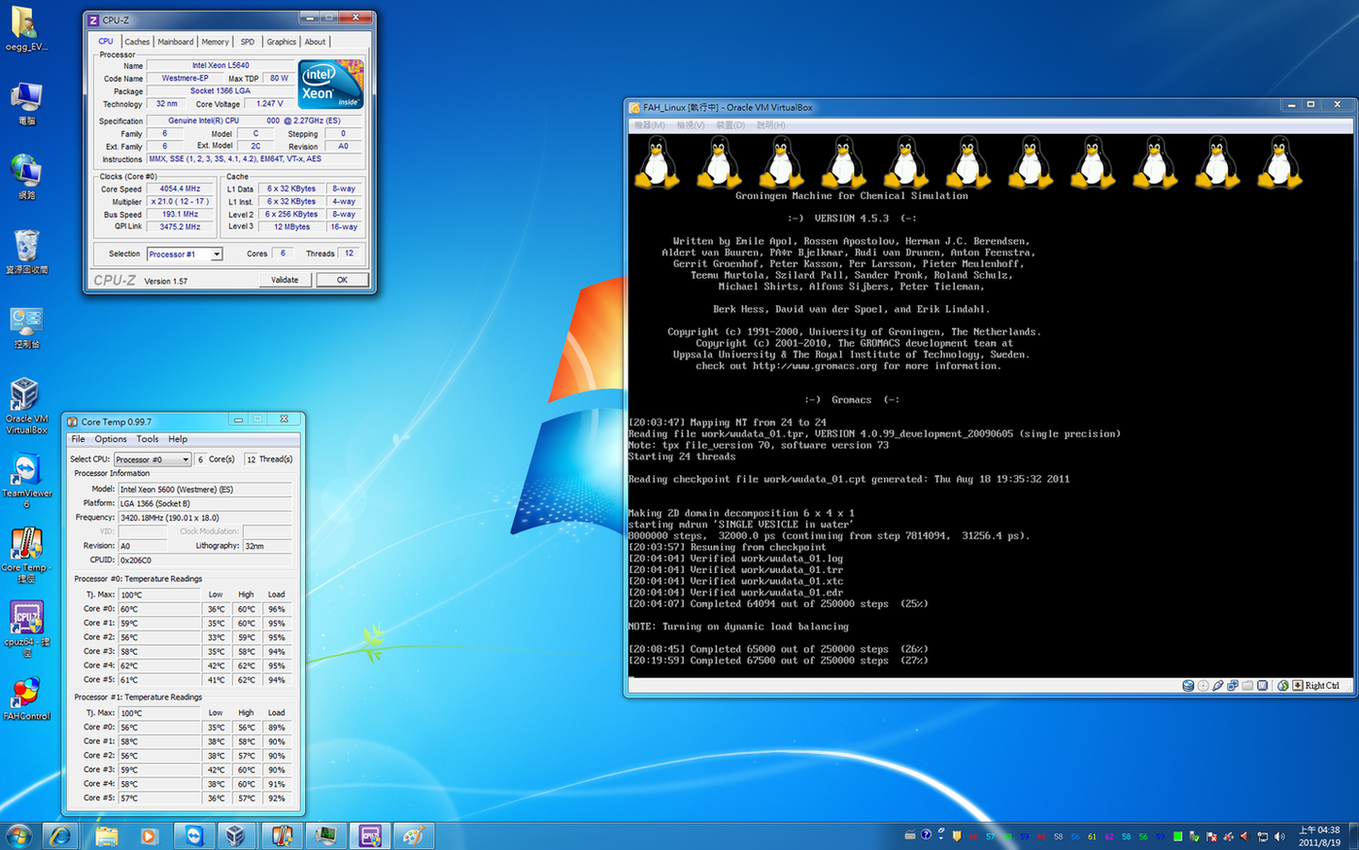Switch to TeamViewer in the taskbar
This screenshot has height=850, width=1359.
[194, 836]
